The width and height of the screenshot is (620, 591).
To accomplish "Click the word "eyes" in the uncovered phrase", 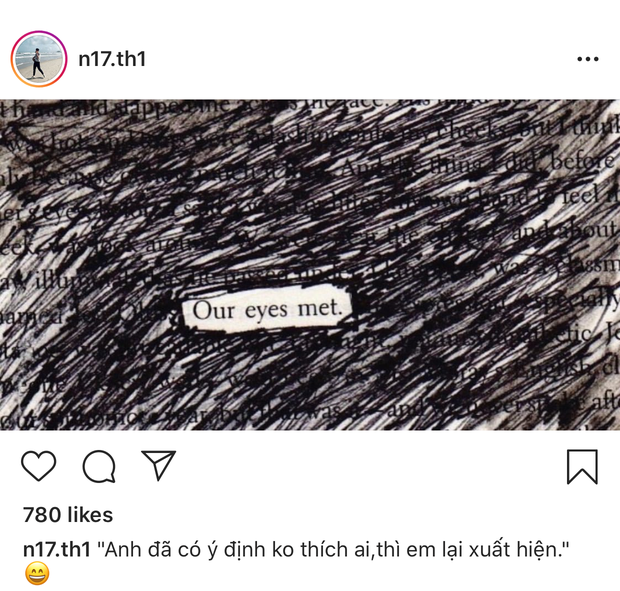I will (x=267, y=310).
